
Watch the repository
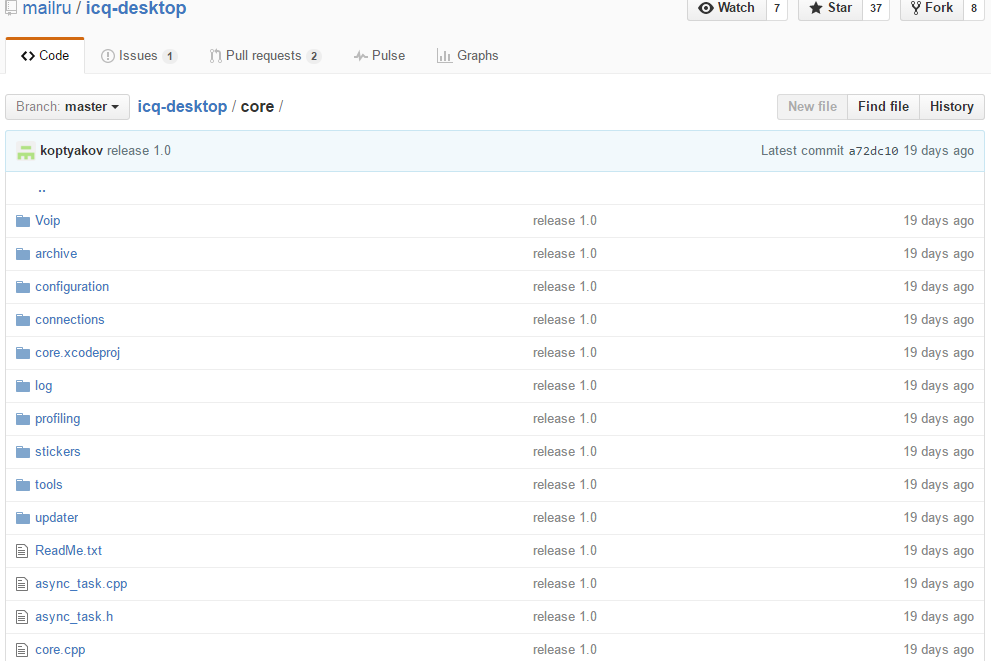coord(727,8)
